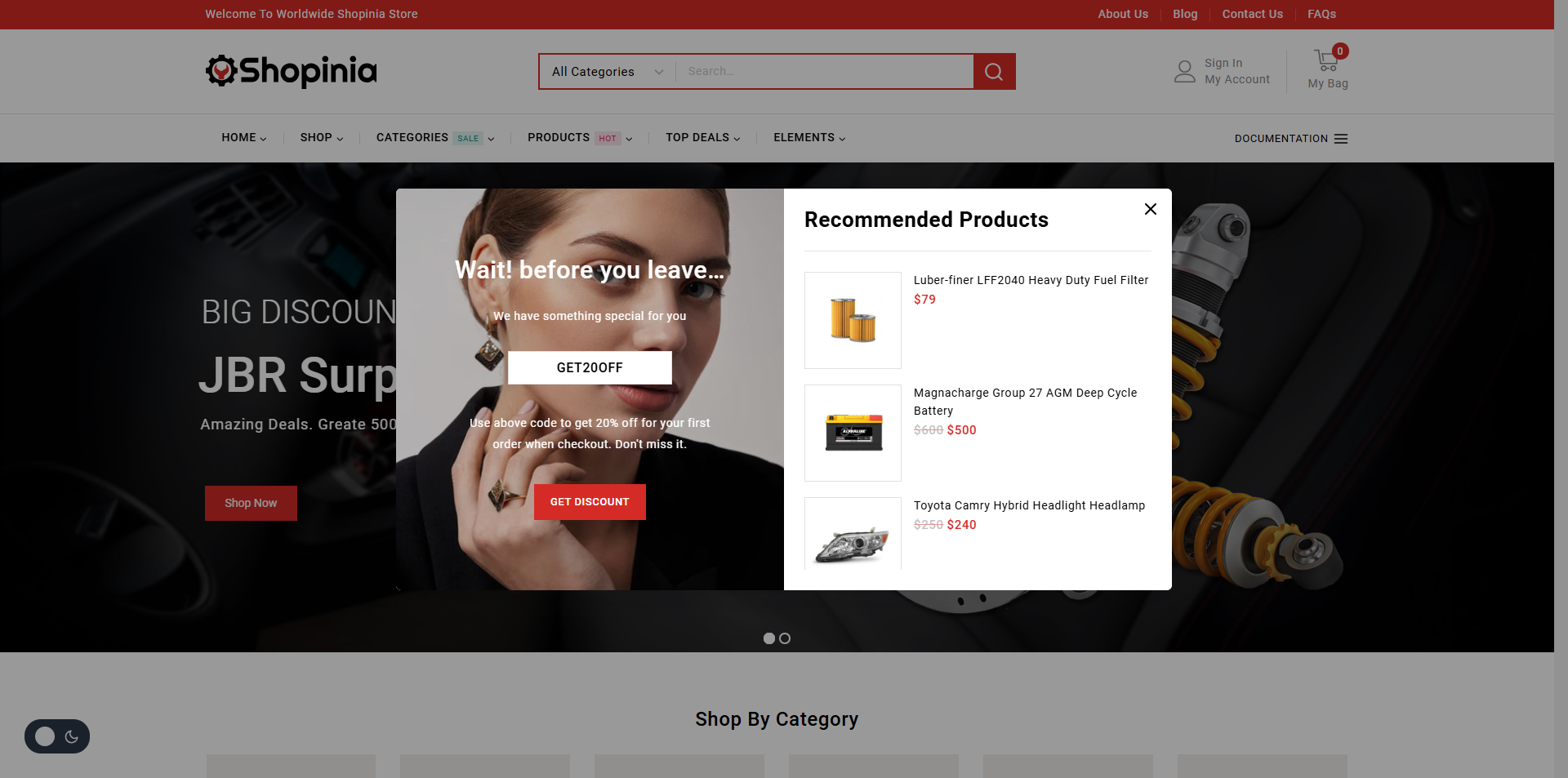
Task: Open the Elements menu item
Action: (809, 138)
